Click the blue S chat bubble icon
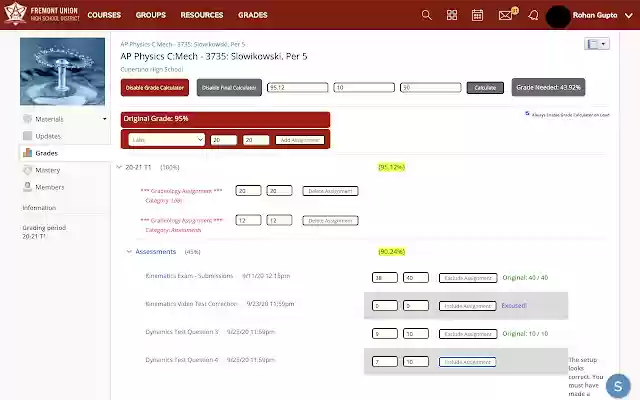This screenshot has height=400, width=640. (x=618, y=386)
